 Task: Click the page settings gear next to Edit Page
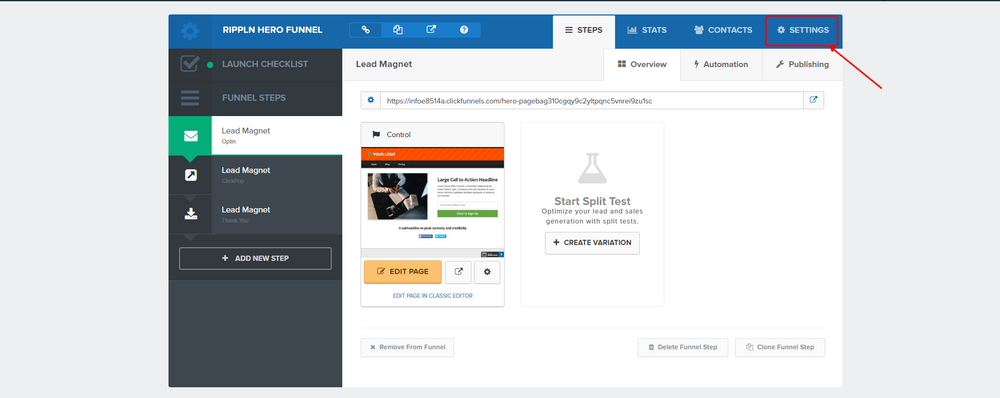tap(487, 272)
